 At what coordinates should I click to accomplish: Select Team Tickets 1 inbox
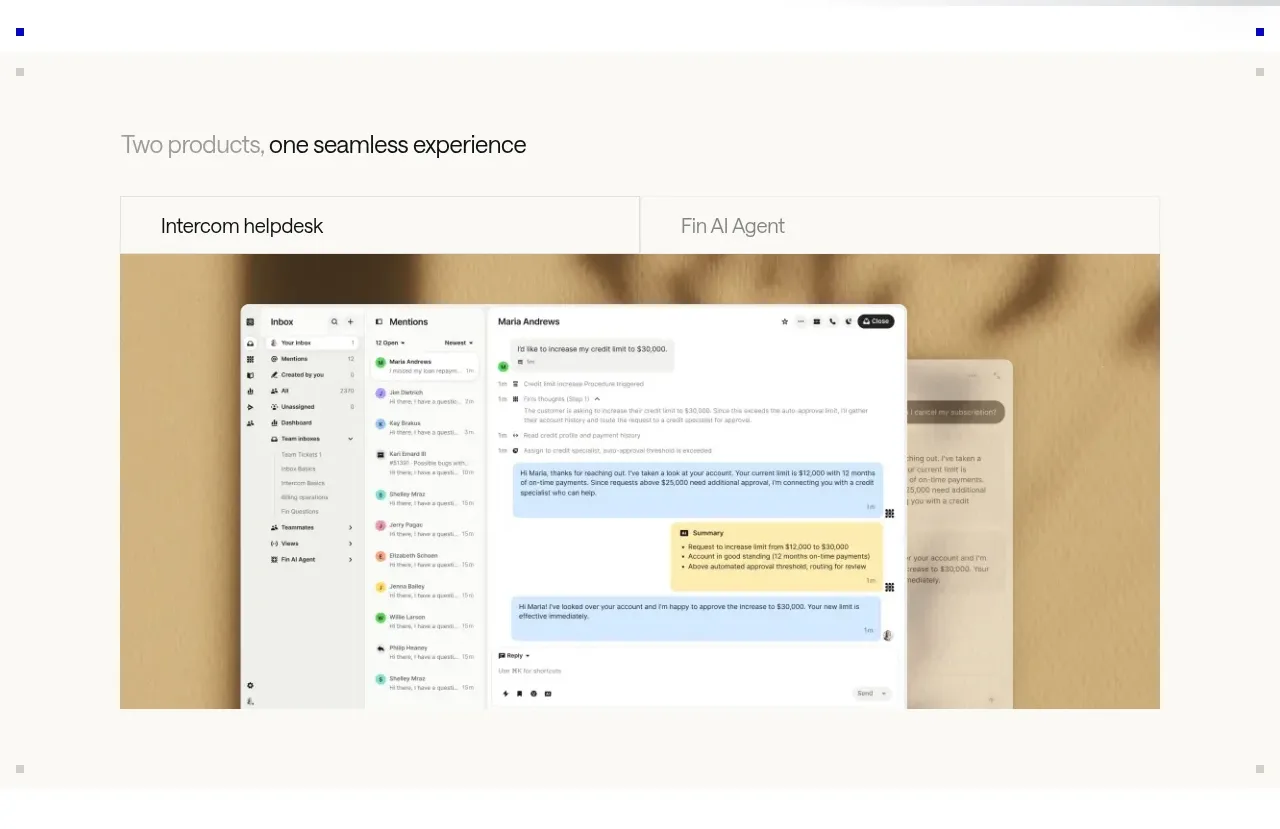tap(300, 455)
